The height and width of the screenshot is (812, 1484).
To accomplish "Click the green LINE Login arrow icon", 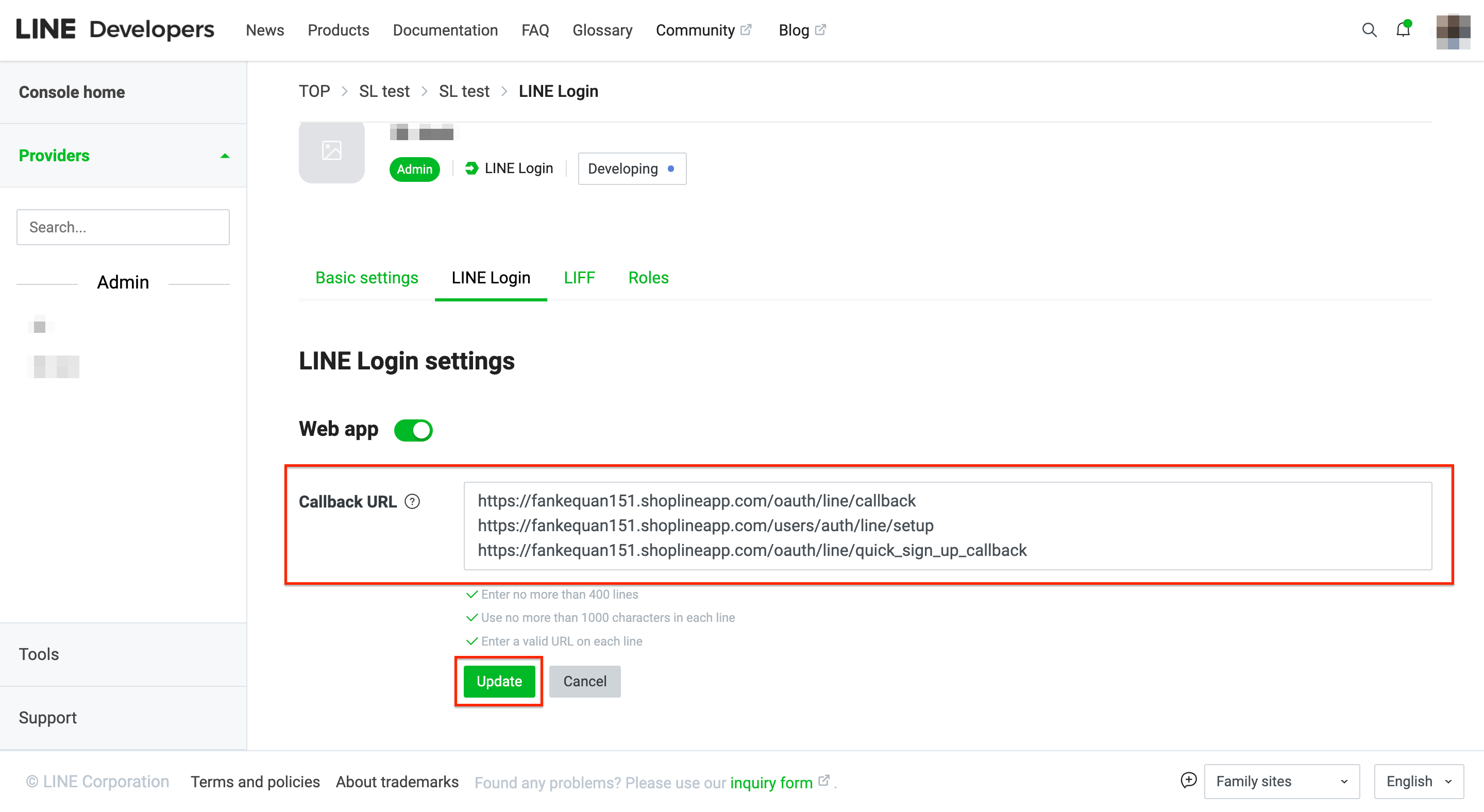I will 471,168.
